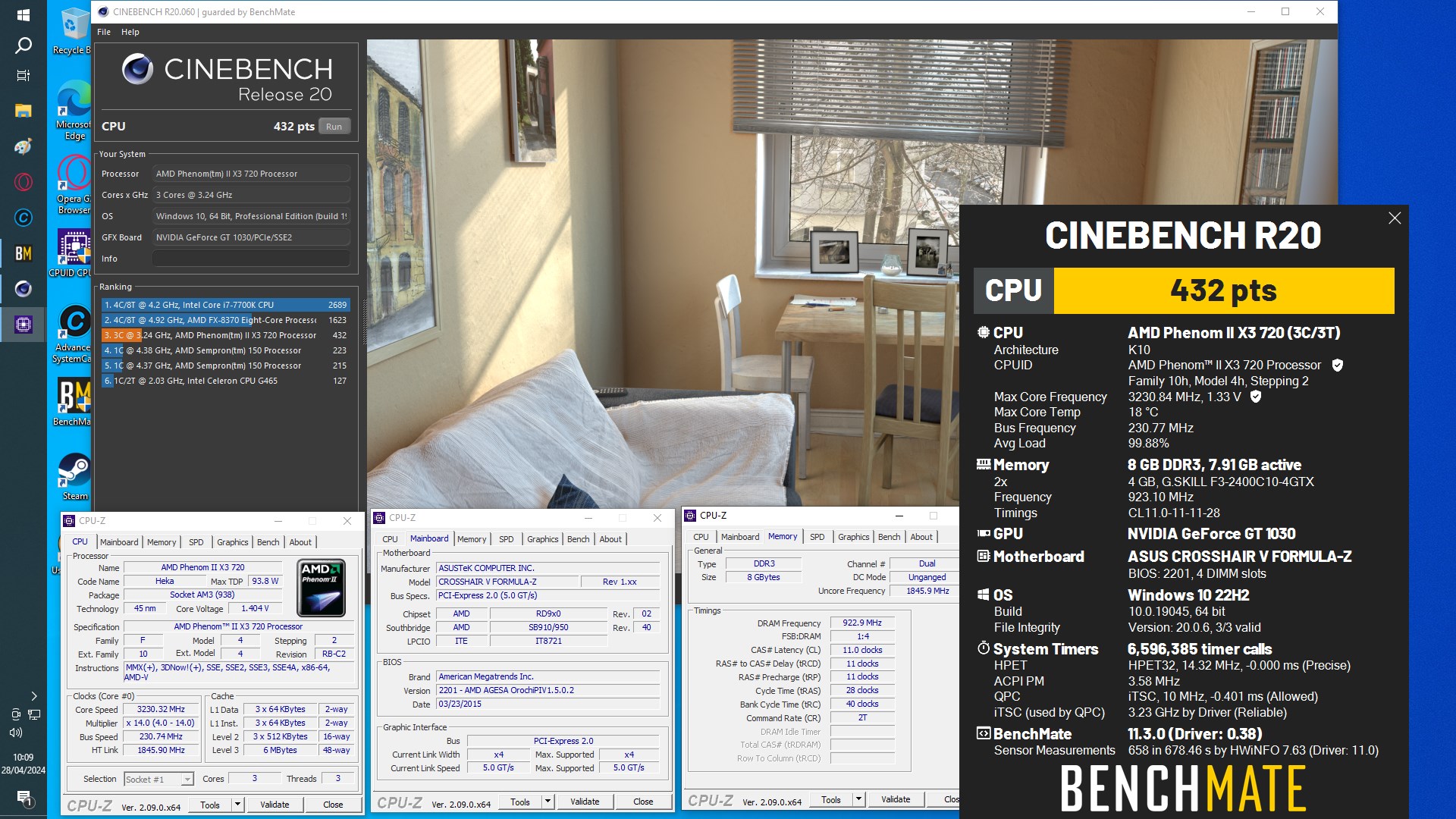Open CPUID CPU-Z desktop shortcut

pos(71,253)
